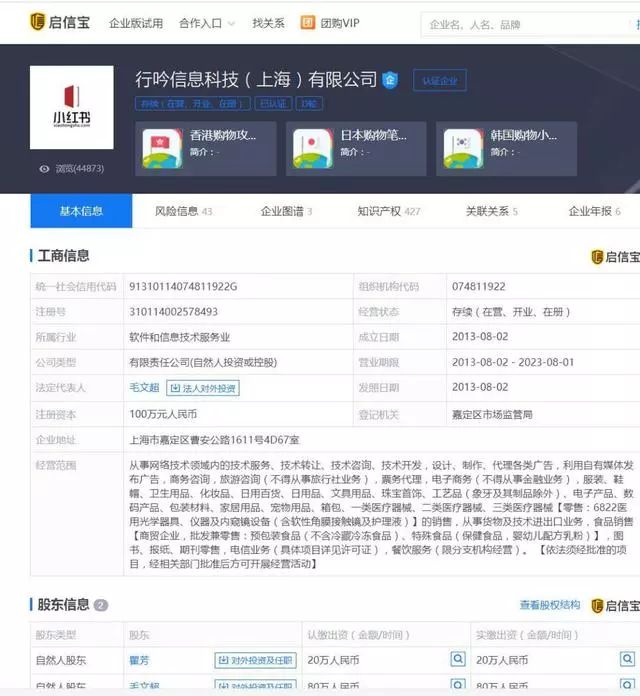The height and width of the screenshot is (696, 640).
Task: Click magnifier icon beside 实缴出资 20万人民币
Action: pos(627,659)
